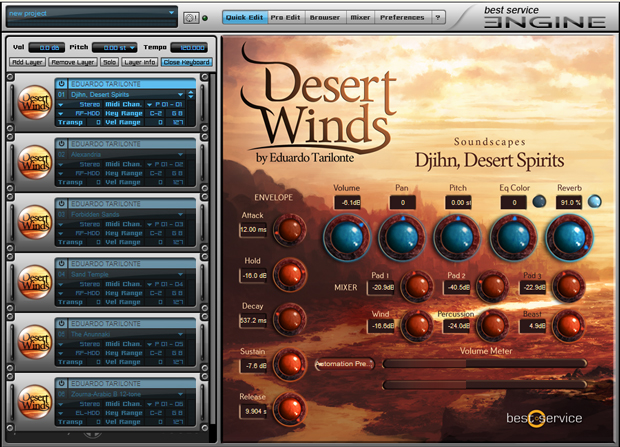Open the Preferences tab

402,17
